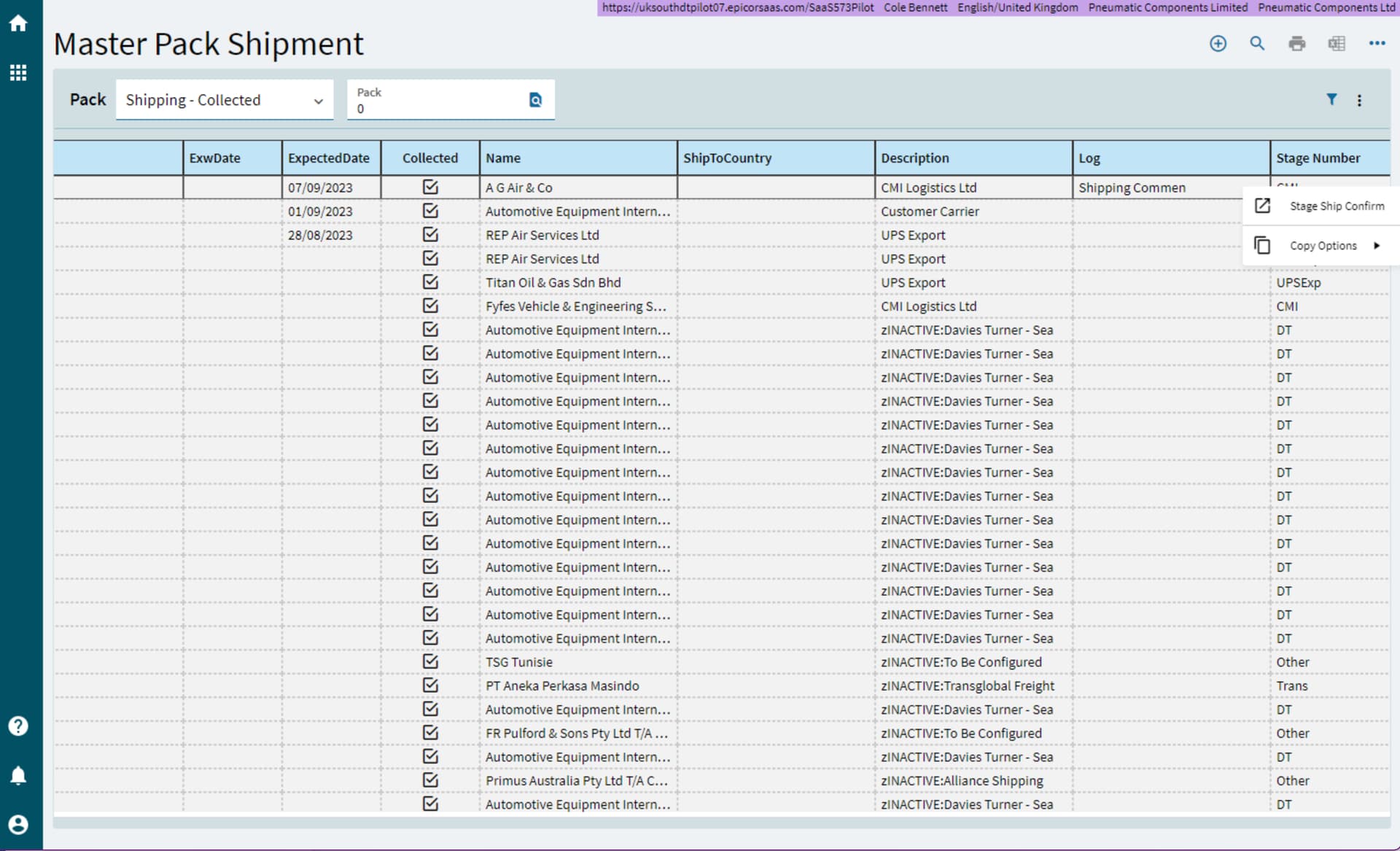Open the notifications bell in the sidebar

pos(18,775)
